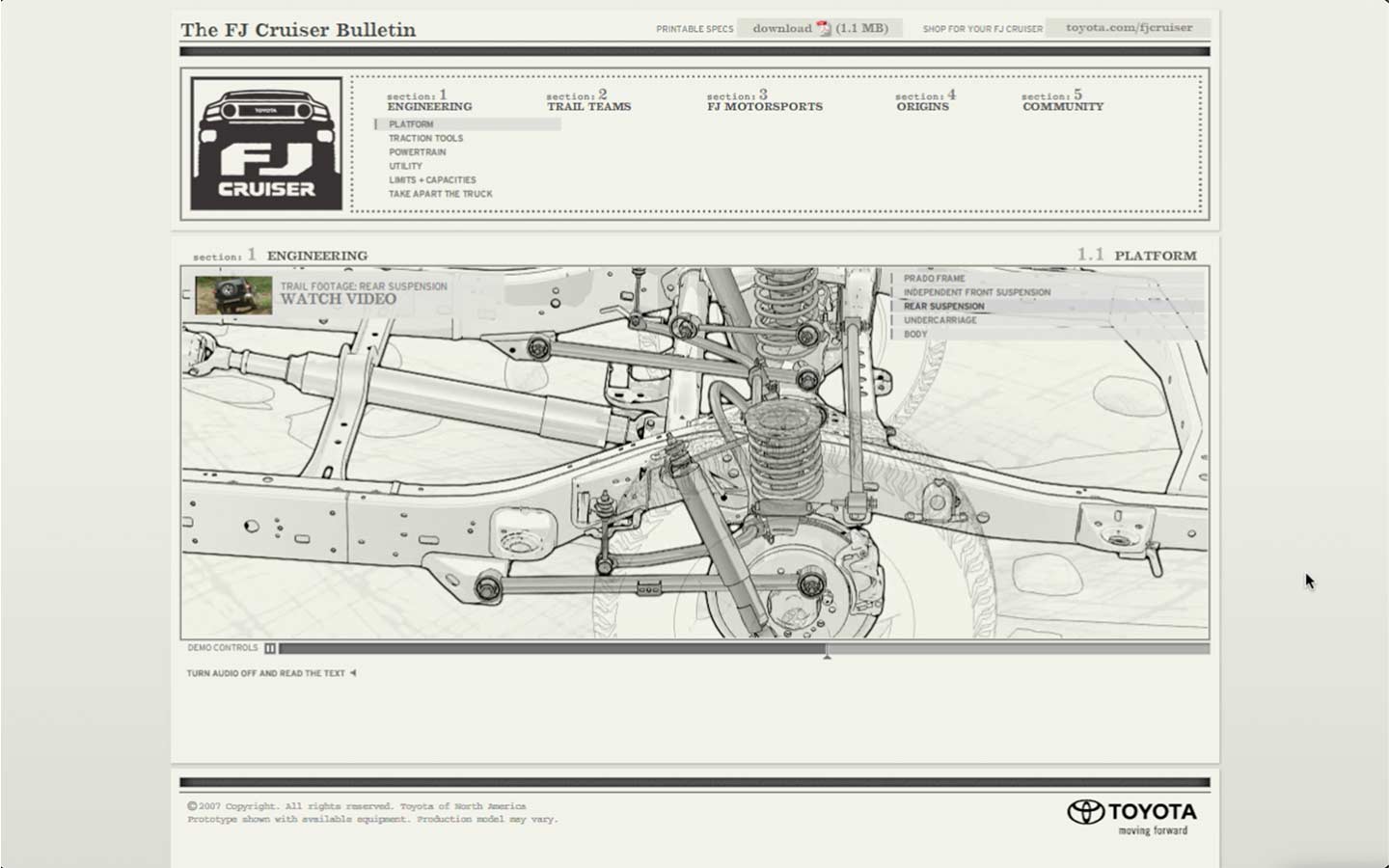Open section 2 Trail Teams
1389x868 pixels.
click(588, 102)
